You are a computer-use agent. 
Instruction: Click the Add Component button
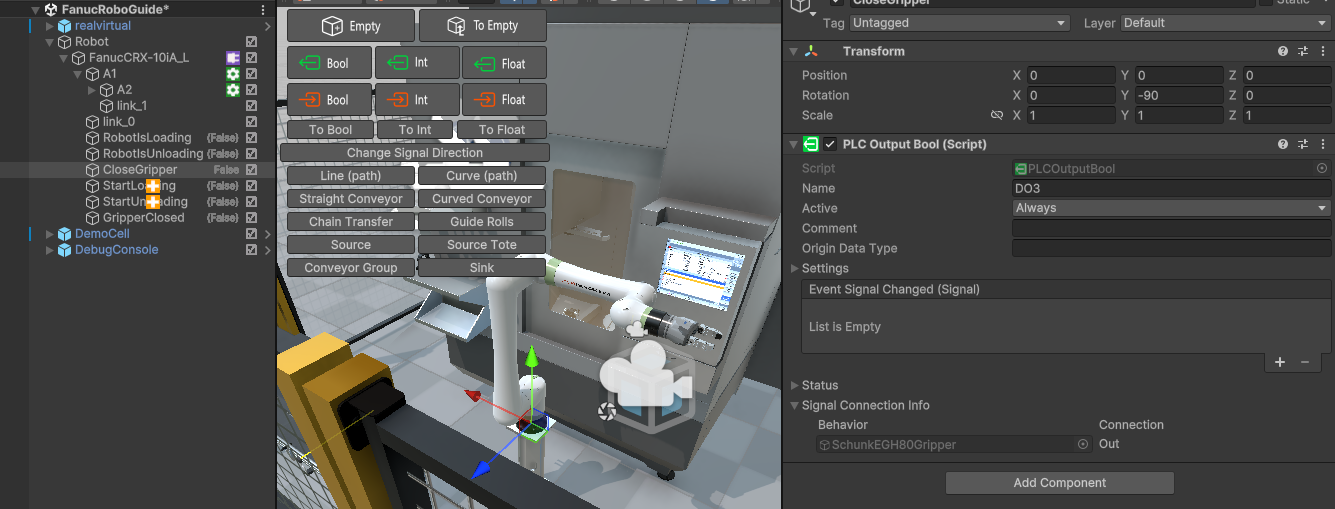click(1059, 483)
